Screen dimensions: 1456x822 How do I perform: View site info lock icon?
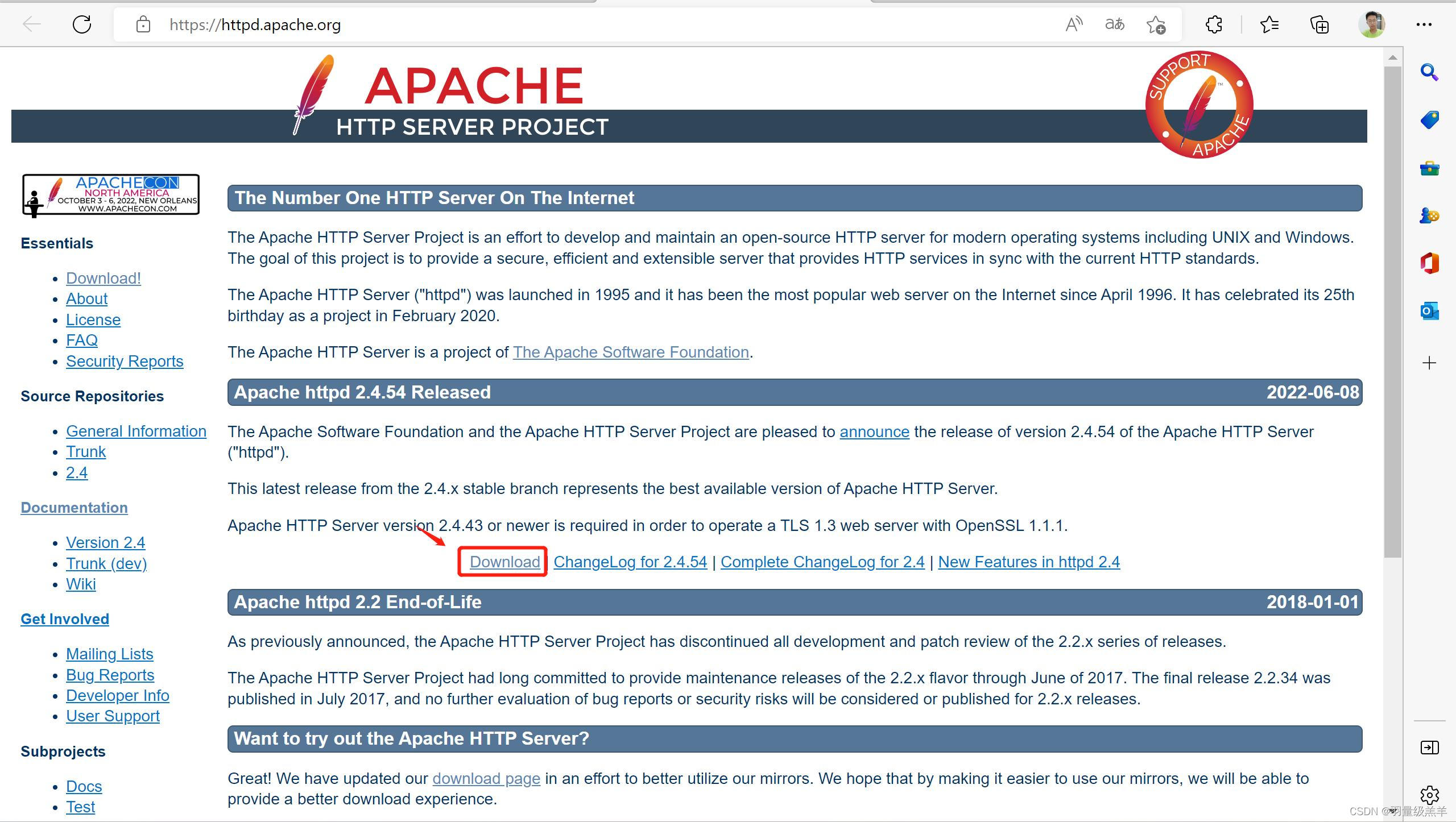click(x=143, y=24)
